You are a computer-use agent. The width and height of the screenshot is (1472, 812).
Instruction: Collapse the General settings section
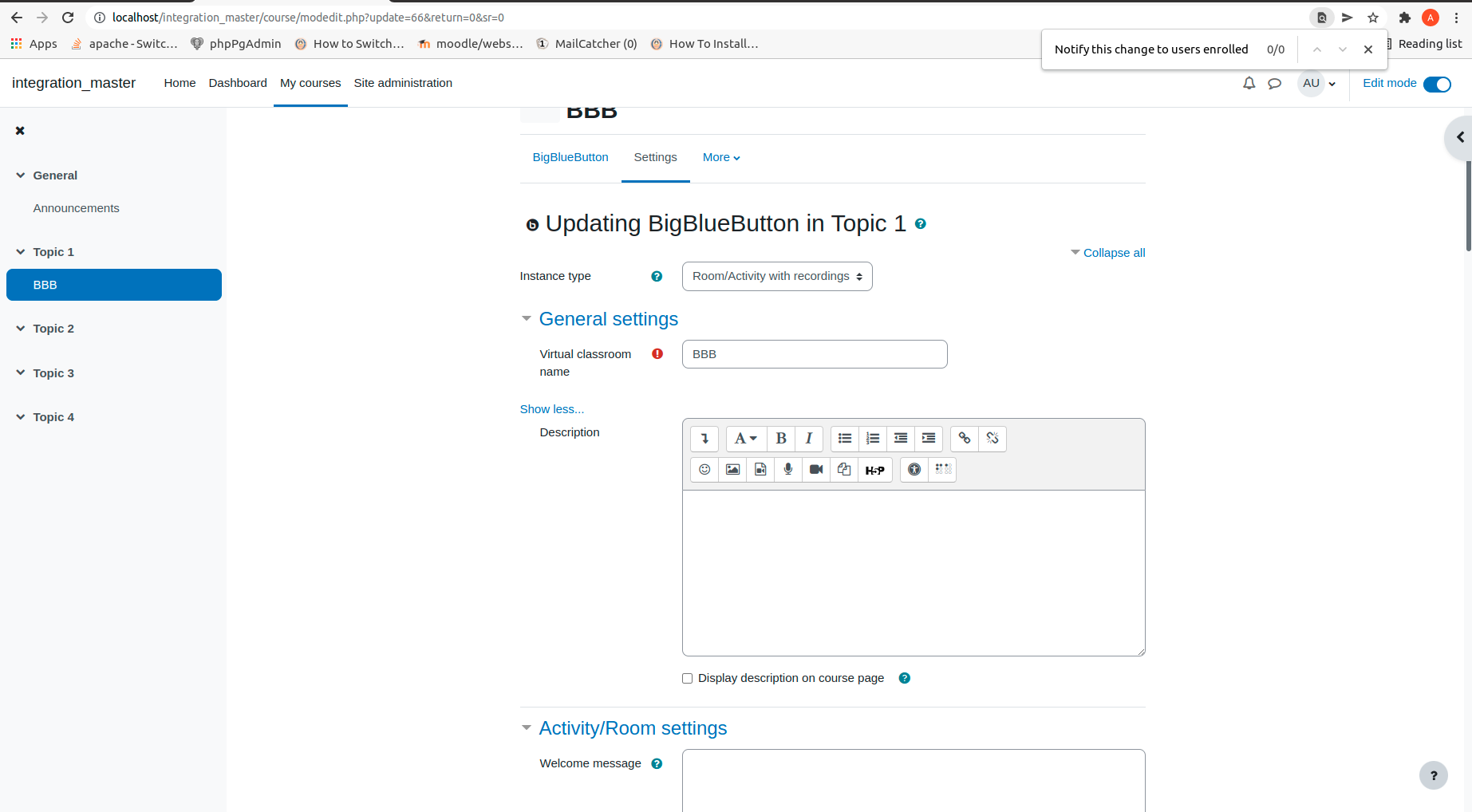click(527, 319)
